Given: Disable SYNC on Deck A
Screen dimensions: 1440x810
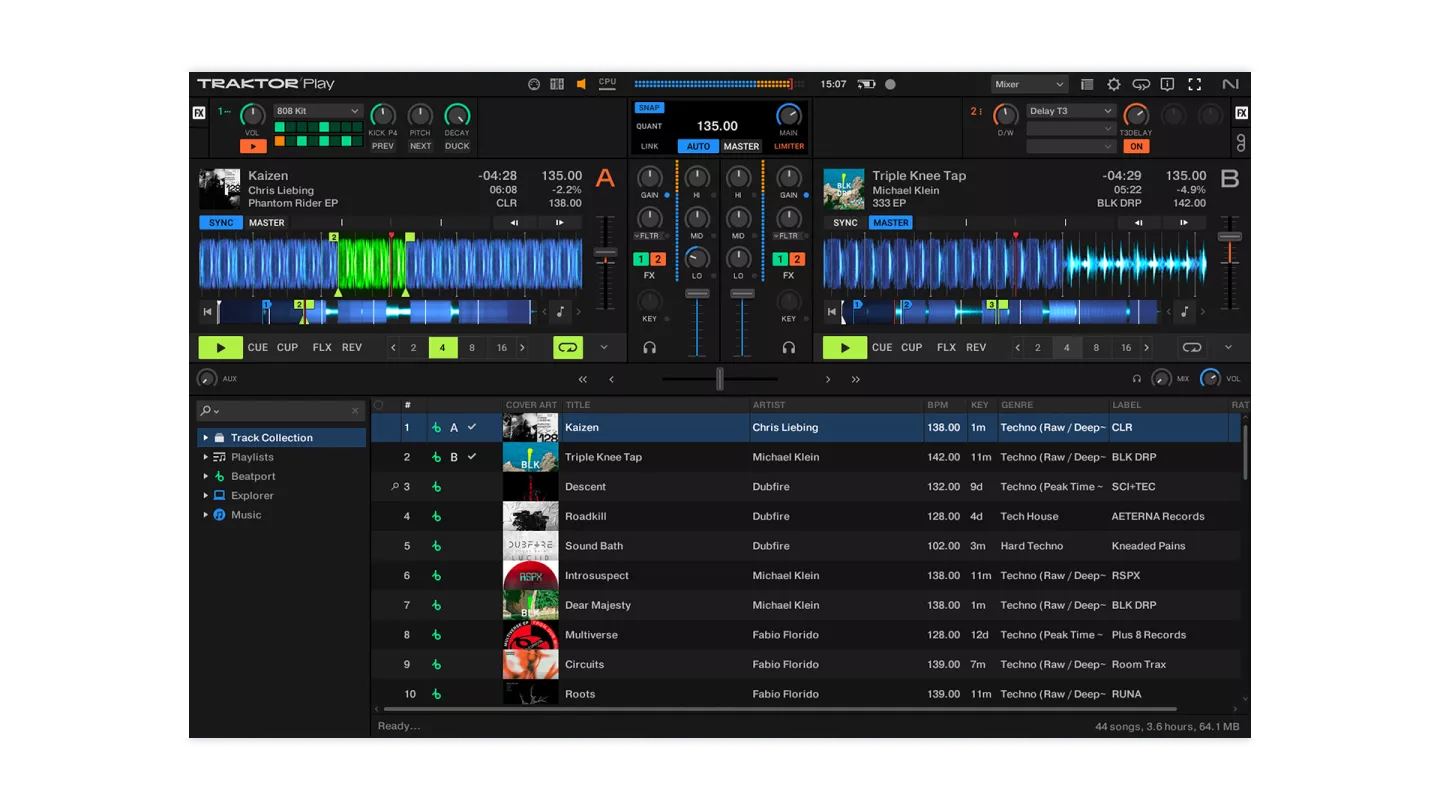Looking at the screenshot, I should [x=221, y=223].
